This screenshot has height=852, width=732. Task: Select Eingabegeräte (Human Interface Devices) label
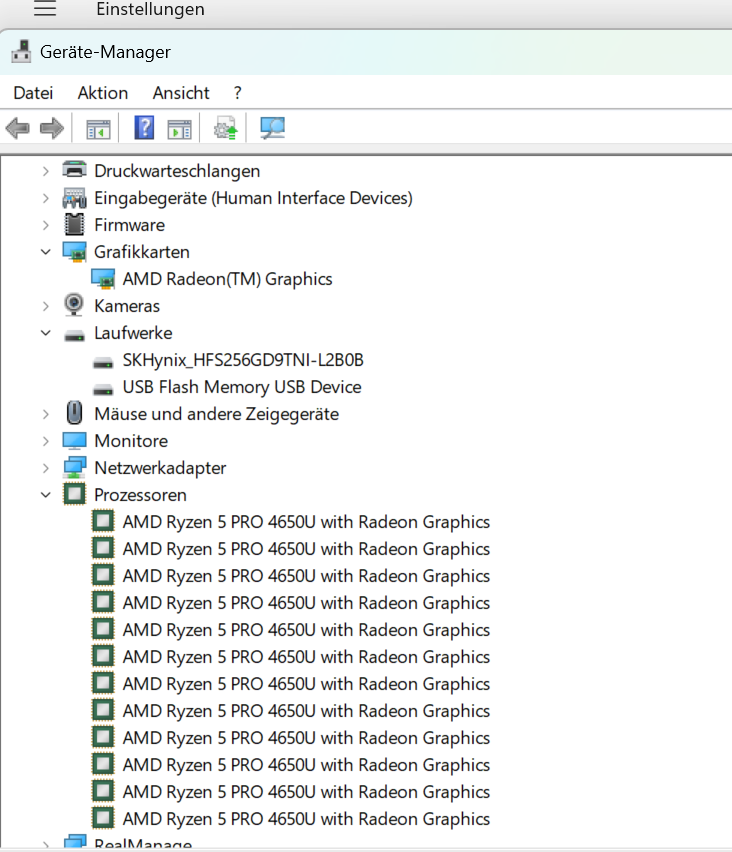point(253,198)
